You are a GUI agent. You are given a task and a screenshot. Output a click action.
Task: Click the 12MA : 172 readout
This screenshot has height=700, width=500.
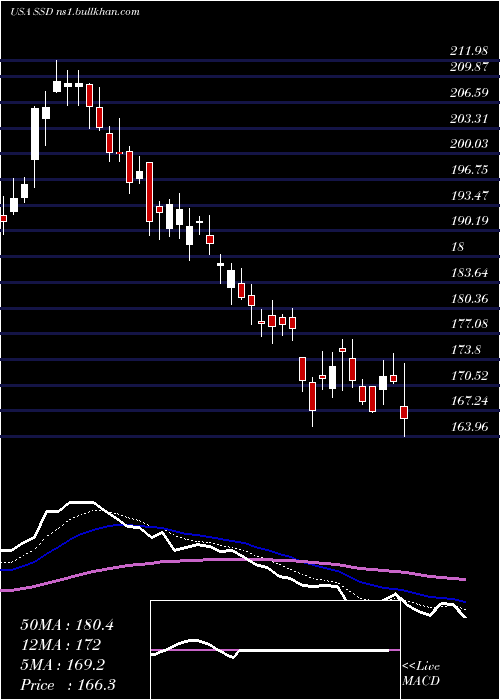(60, 645)
